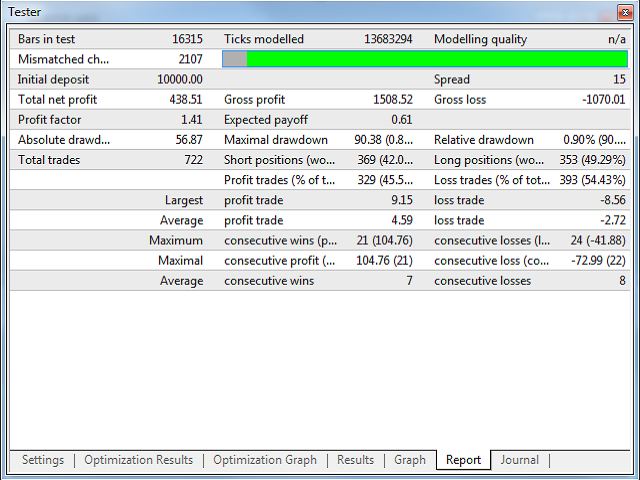Go to the Results tab
Image resolution: width=640 pixels, height=480 pixels.
click(x=355, y=460)
